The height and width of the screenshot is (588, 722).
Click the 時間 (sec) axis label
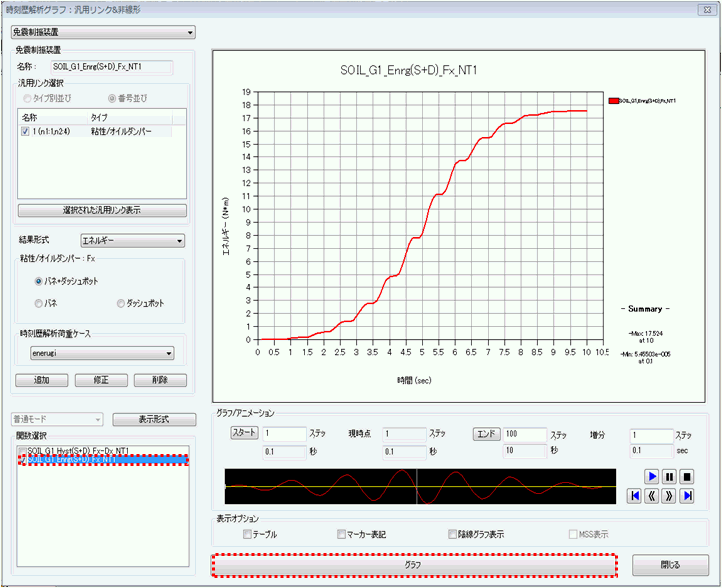click(414, 380)
